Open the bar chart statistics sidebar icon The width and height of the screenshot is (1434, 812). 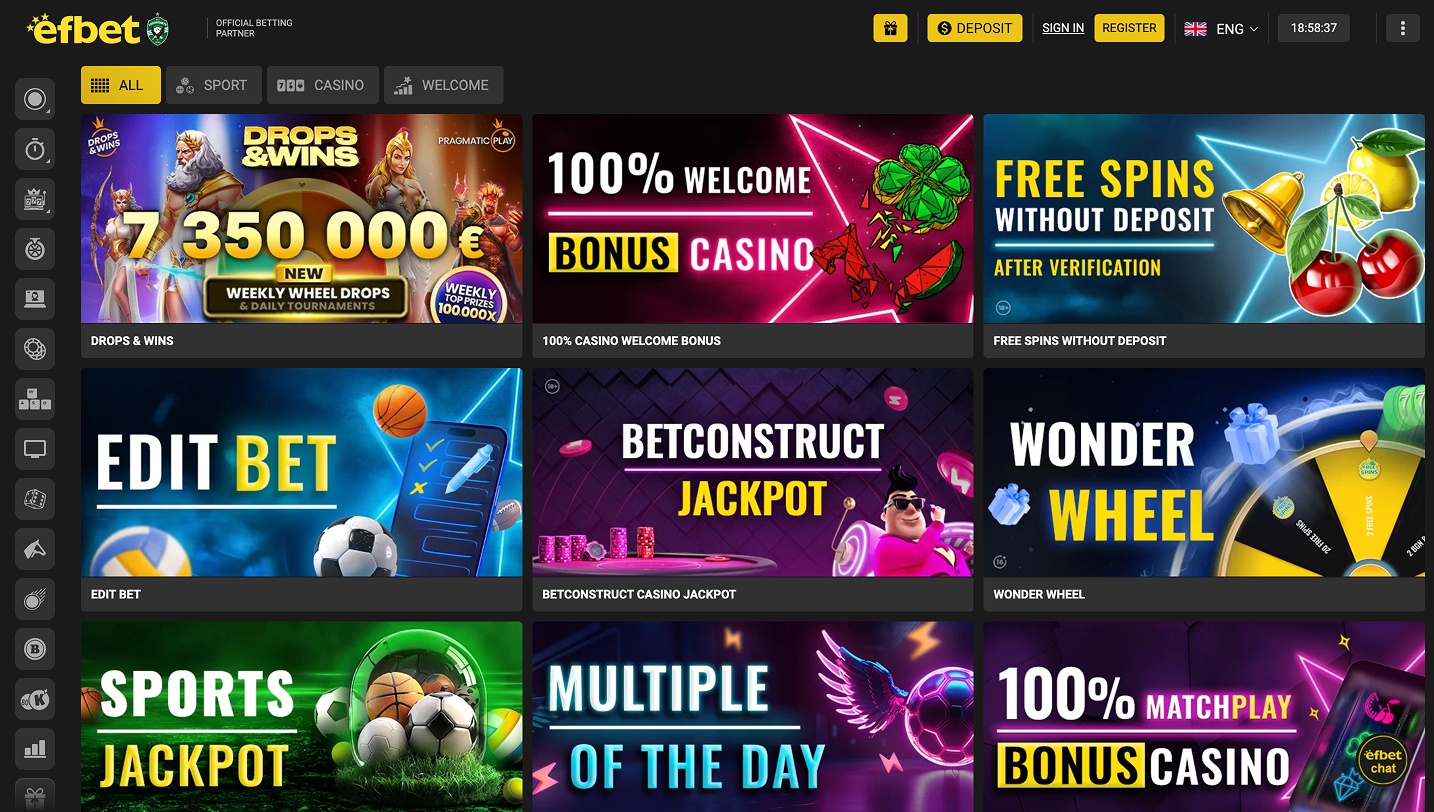pyautogui.click(x=35, y=749)
